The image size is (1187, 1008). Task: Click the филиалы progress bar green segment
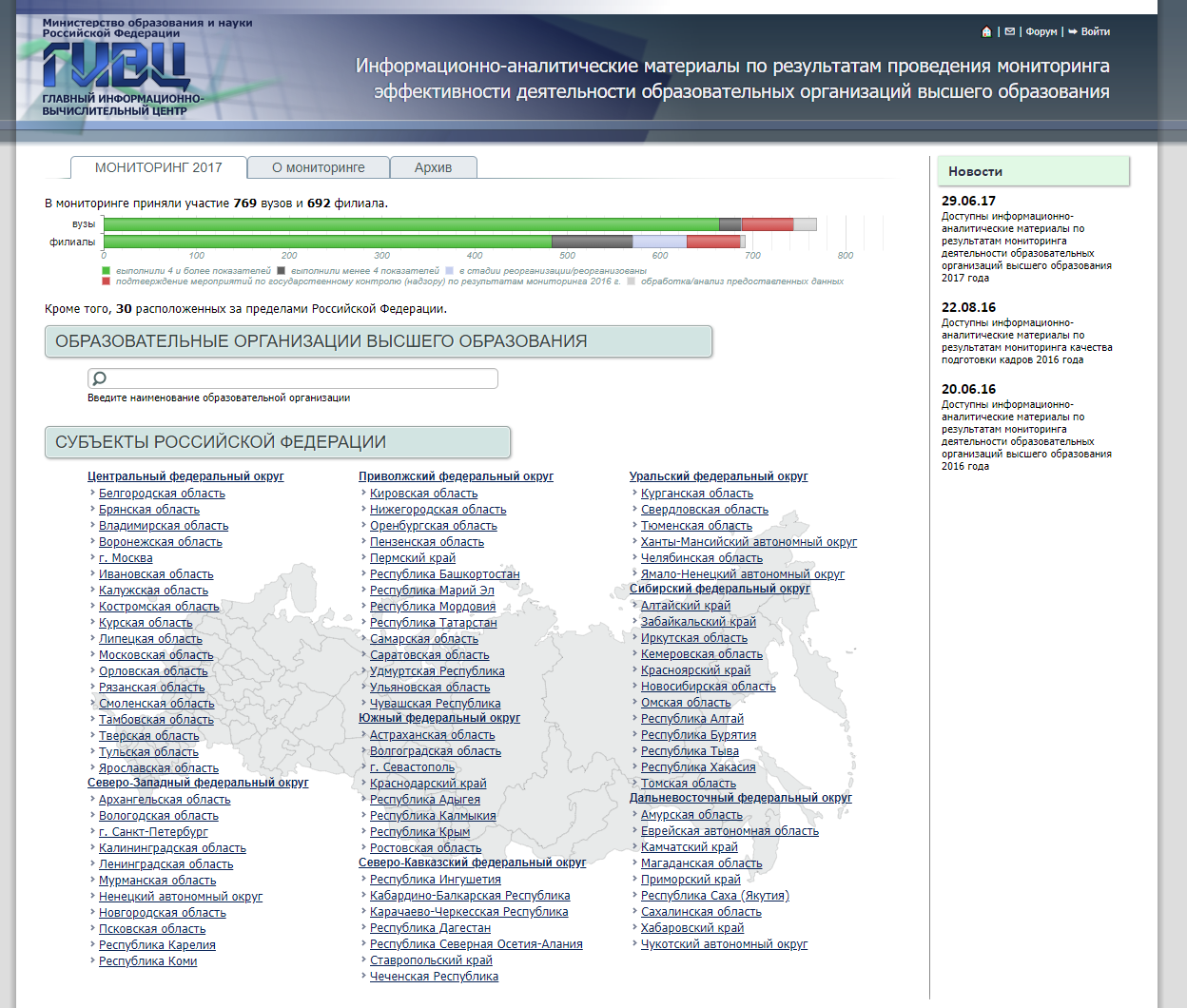pos(327,242)
